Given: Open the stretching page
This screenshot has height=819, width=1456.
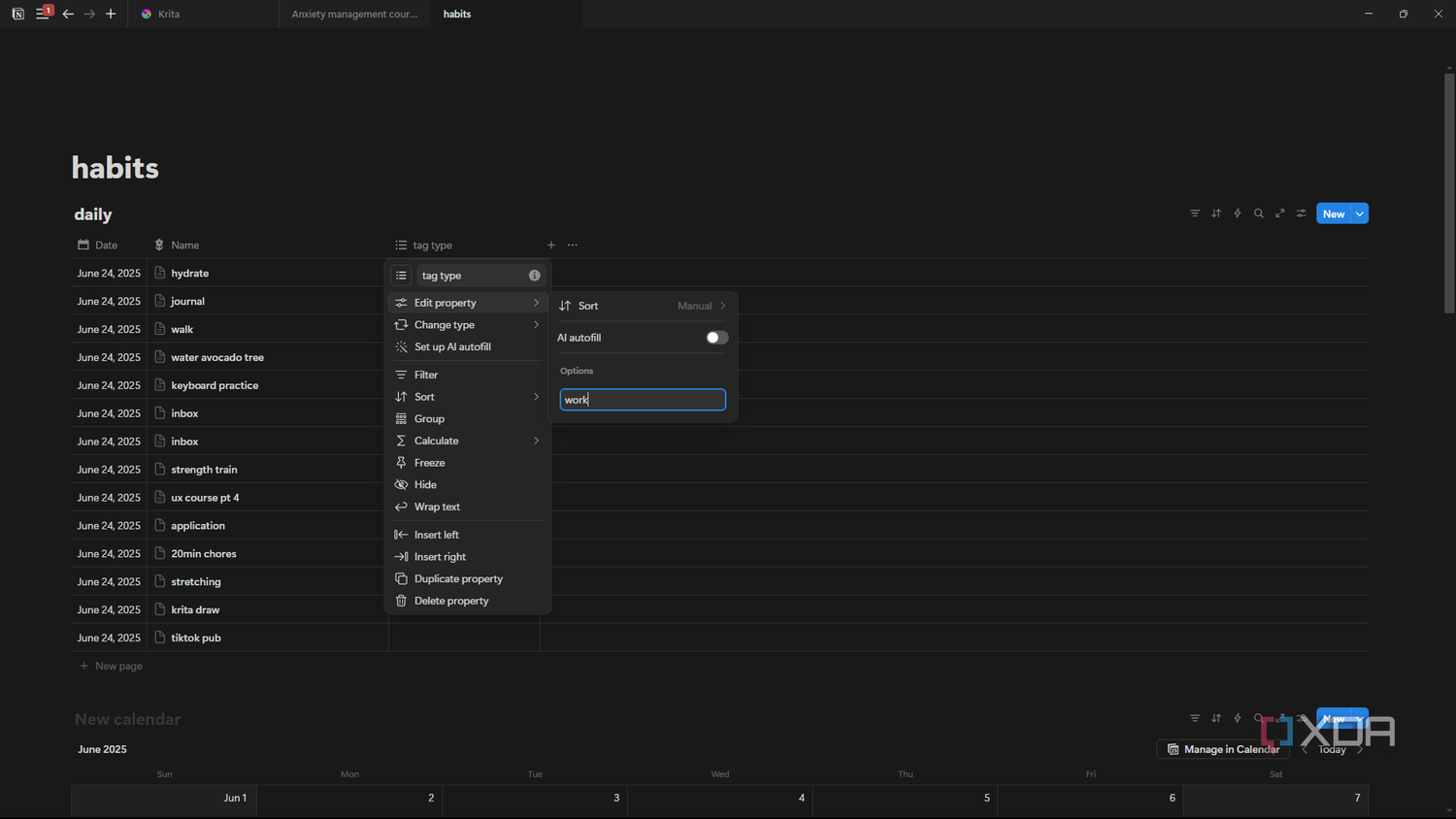Looking at the screenshot, I should point(196,582).
